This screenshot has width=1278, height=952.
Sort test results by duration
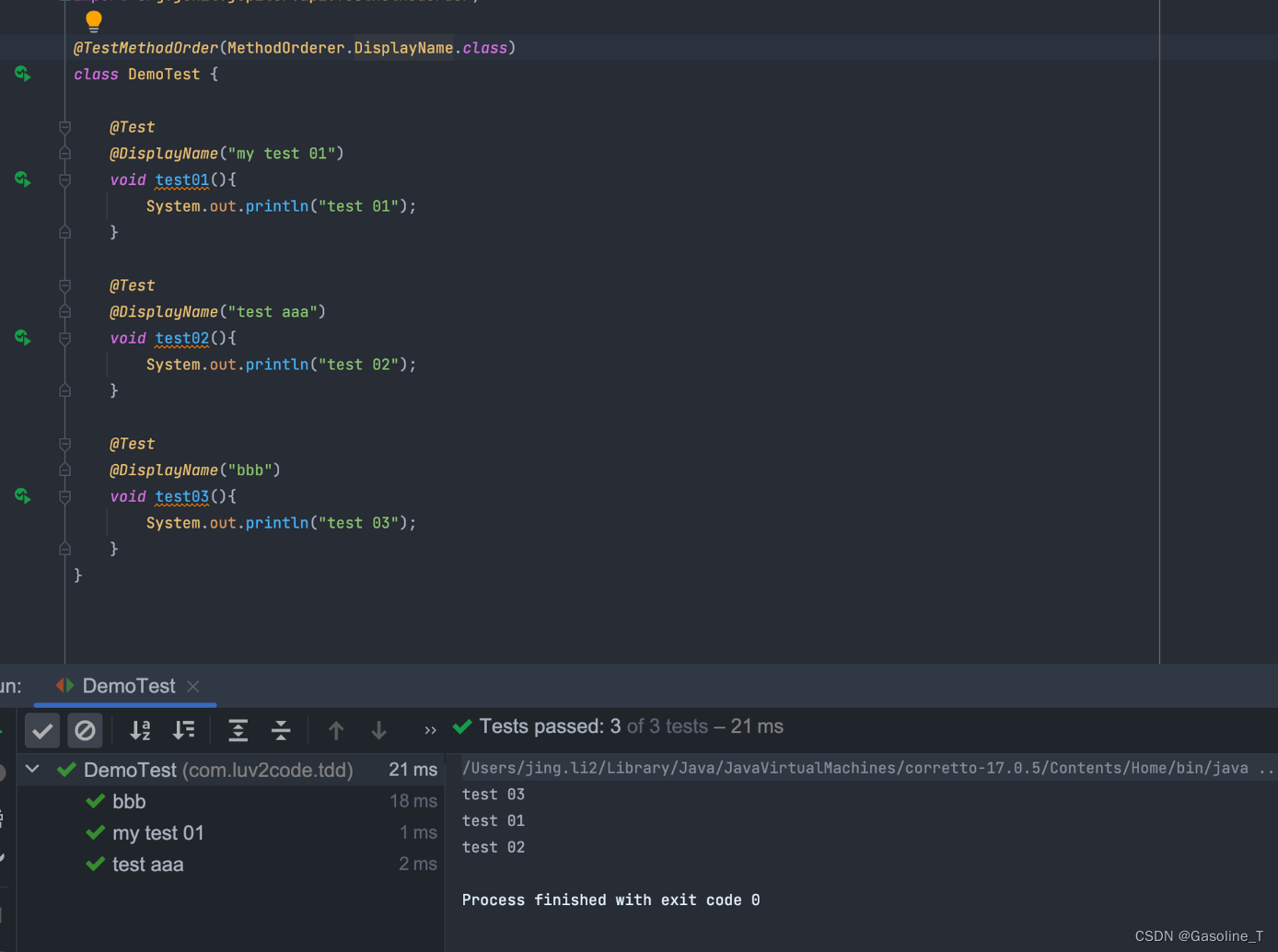(184, 730)
